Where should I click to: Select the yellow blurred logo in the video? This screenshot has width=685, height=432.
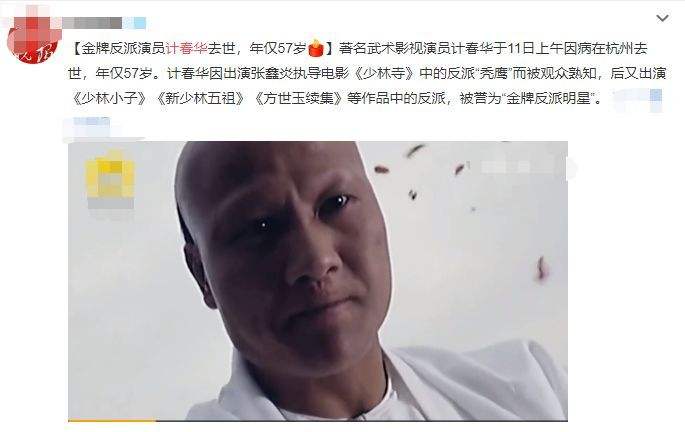(111, 180)
